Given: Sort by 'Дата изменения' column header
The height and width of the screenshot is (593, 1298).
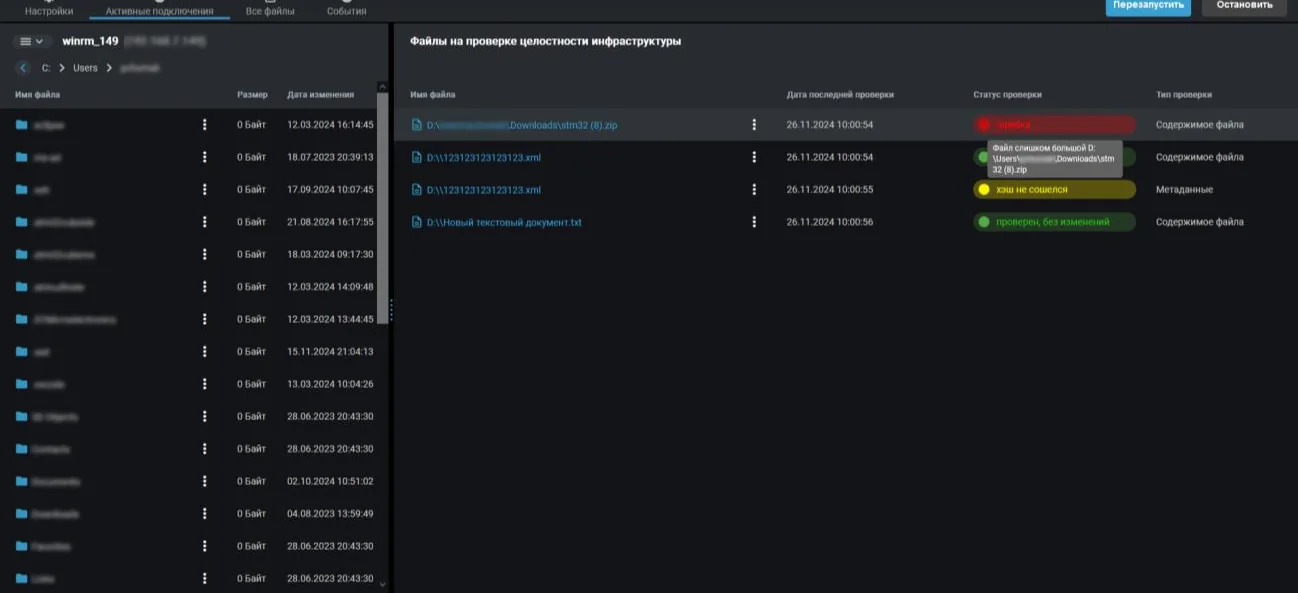Looking at the screenshot, I should pos(320,95).
